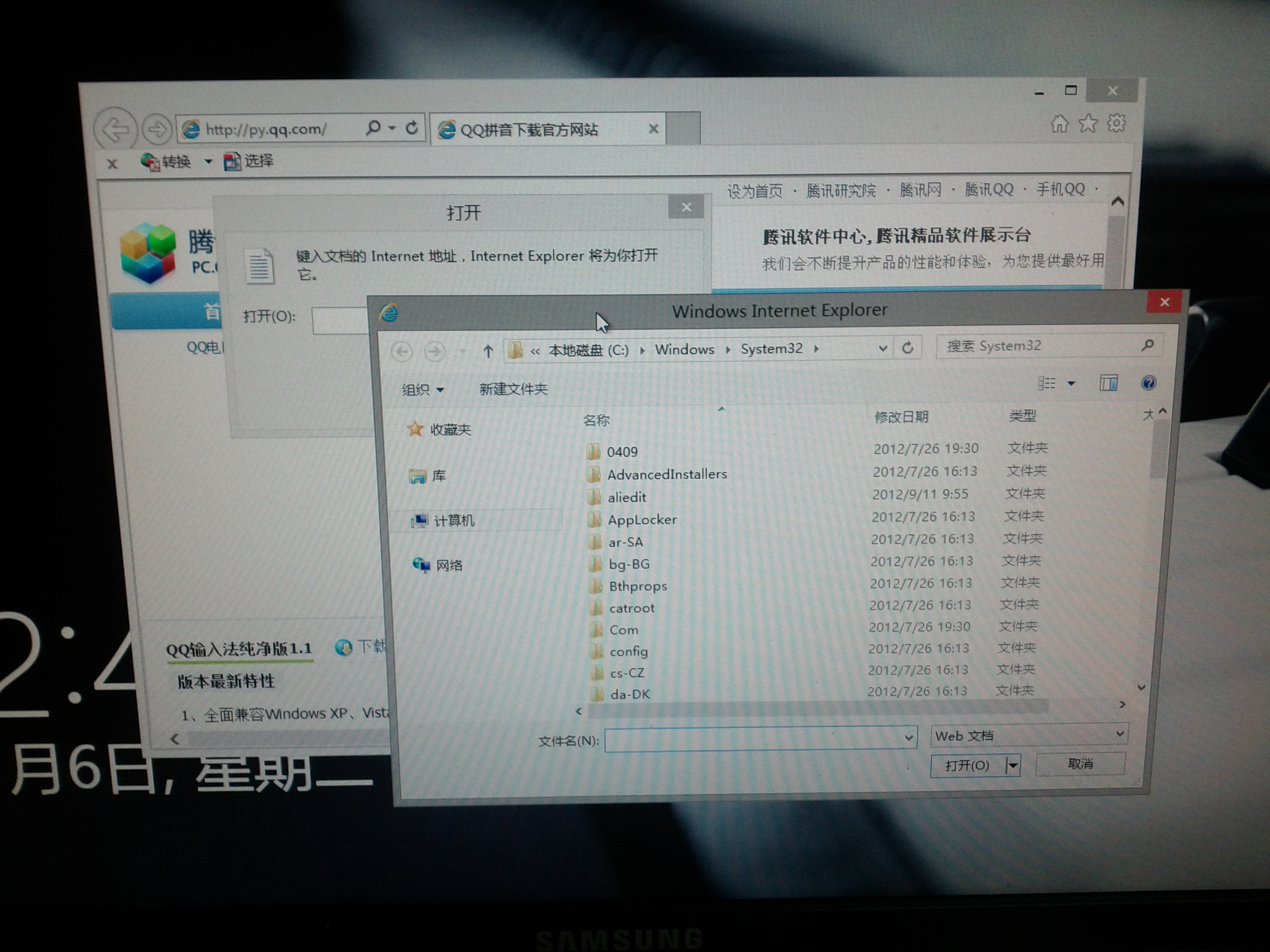Open the Web 文档 file type dropdown
The height and width of the screenshot is (952, 1270).
click(x=1028, y=735)
